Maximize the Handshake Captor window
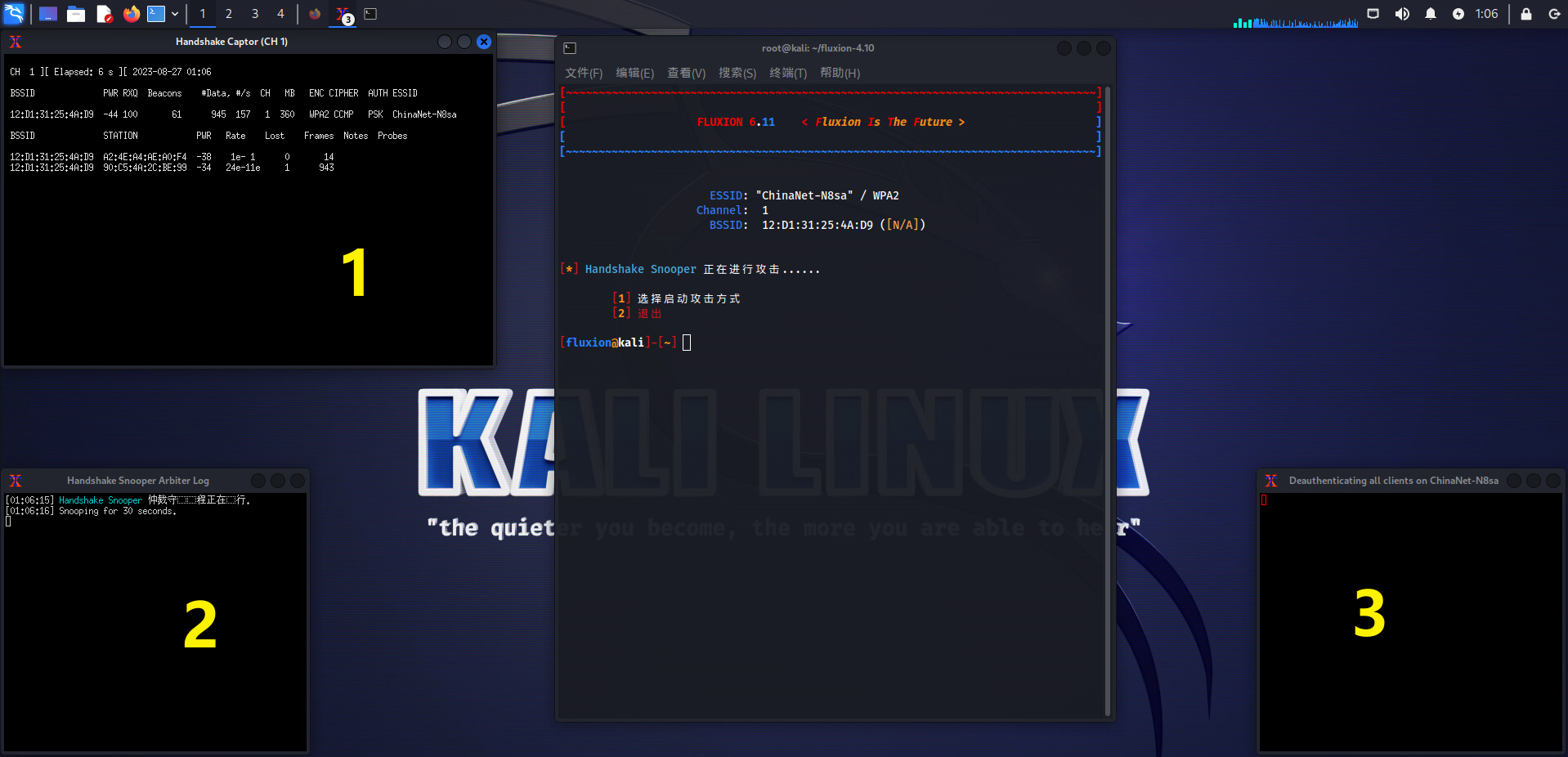 coord(464,42)
